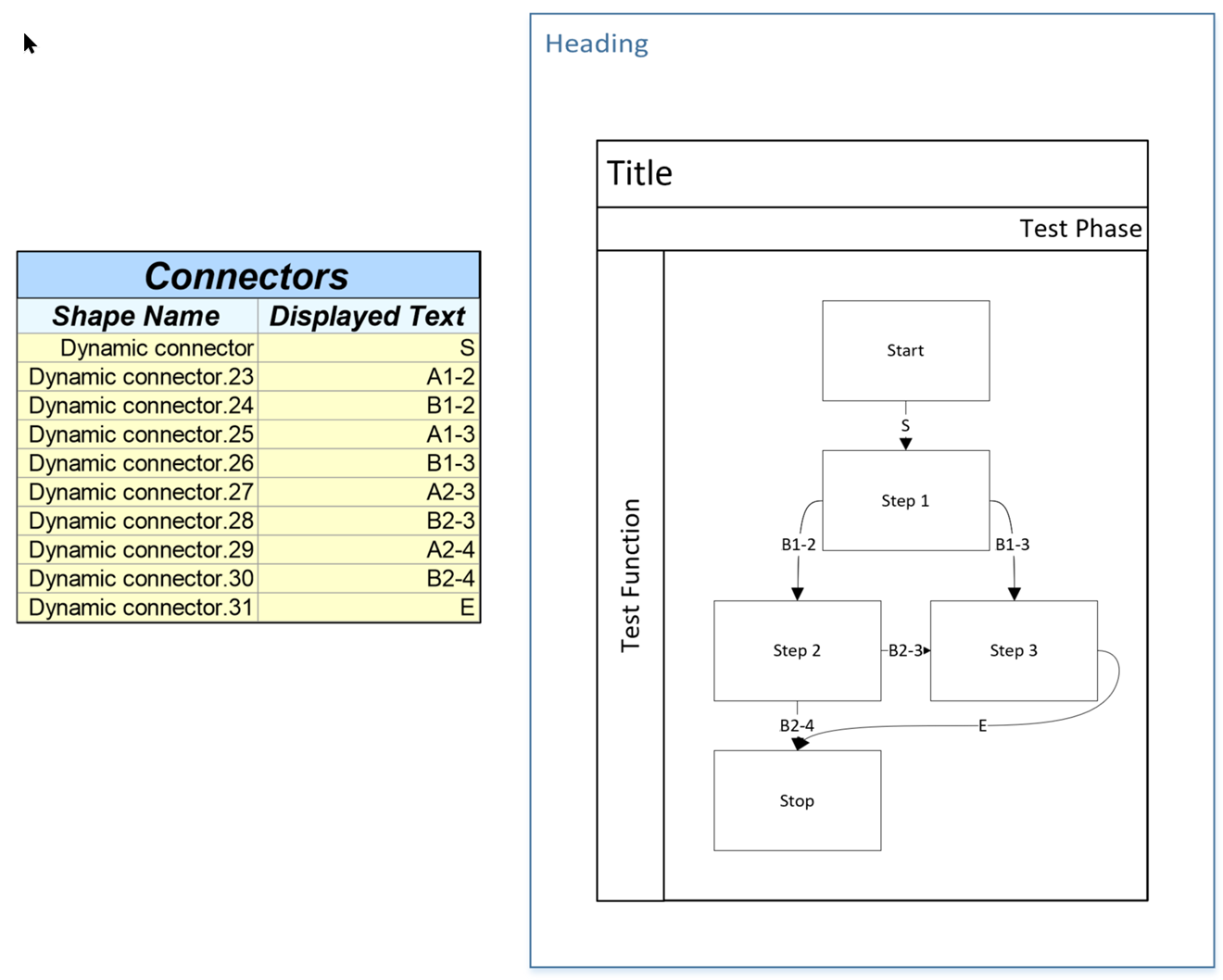Select the B2-3 connector between Step 2 and Step 3
Screen dimensions: 1223x980
pyautogui.click(x=906, y=651)
